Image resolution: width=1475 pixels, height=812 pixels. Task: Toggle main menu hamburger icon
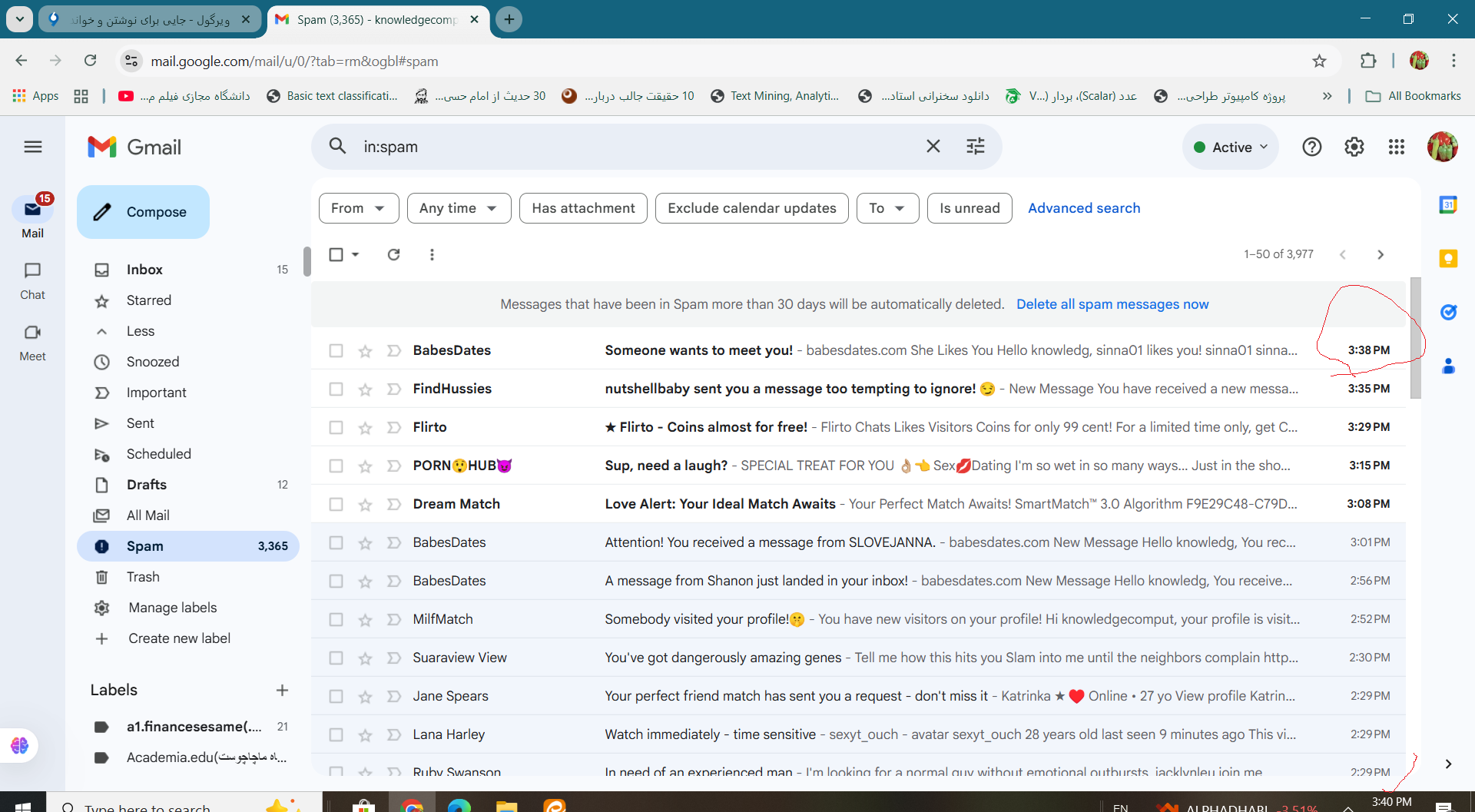point(33,147)
